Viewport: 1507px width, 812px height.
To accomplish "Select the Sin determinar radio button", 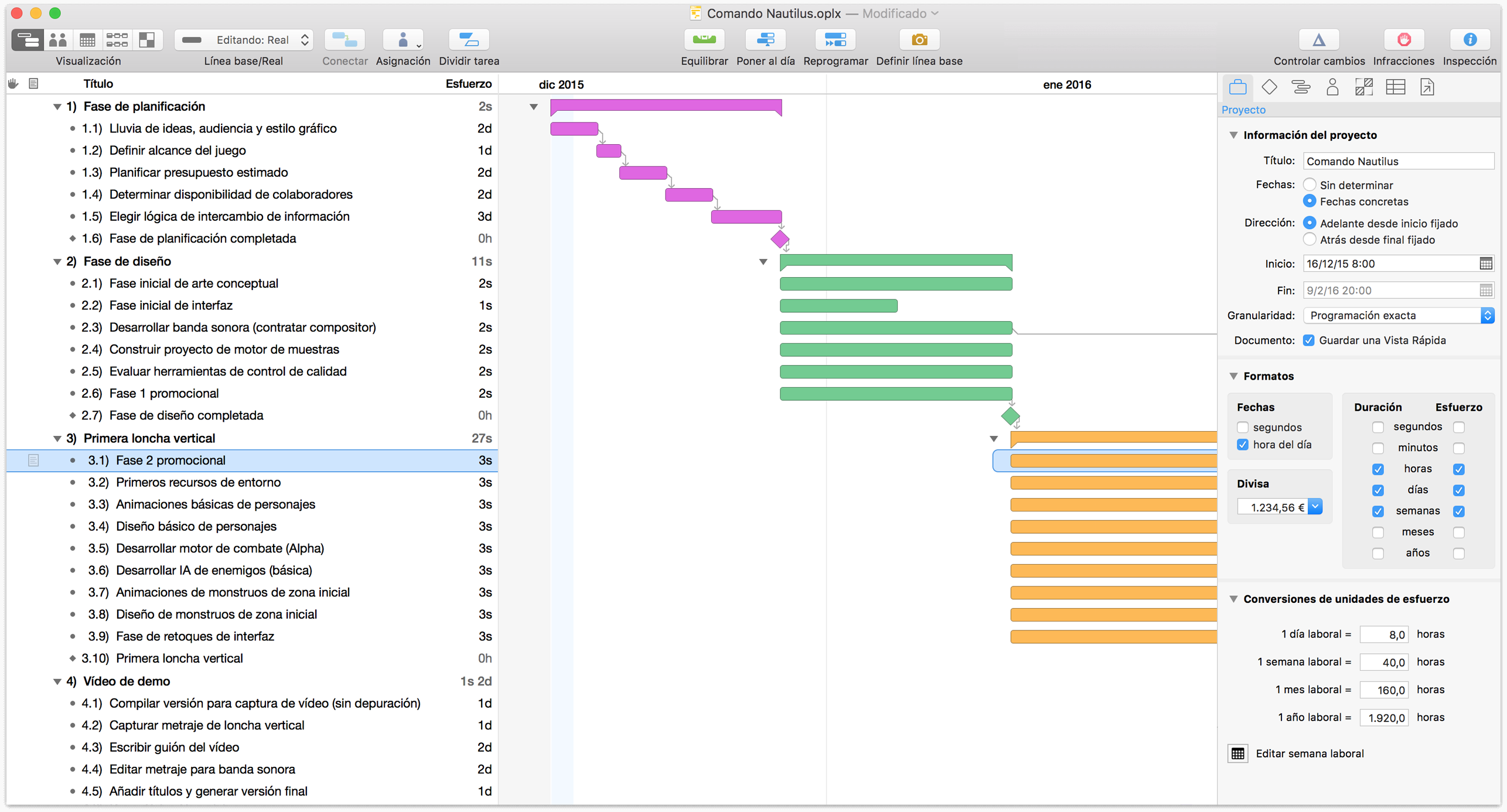I will pyautogui.click(x=1310, y=185).
